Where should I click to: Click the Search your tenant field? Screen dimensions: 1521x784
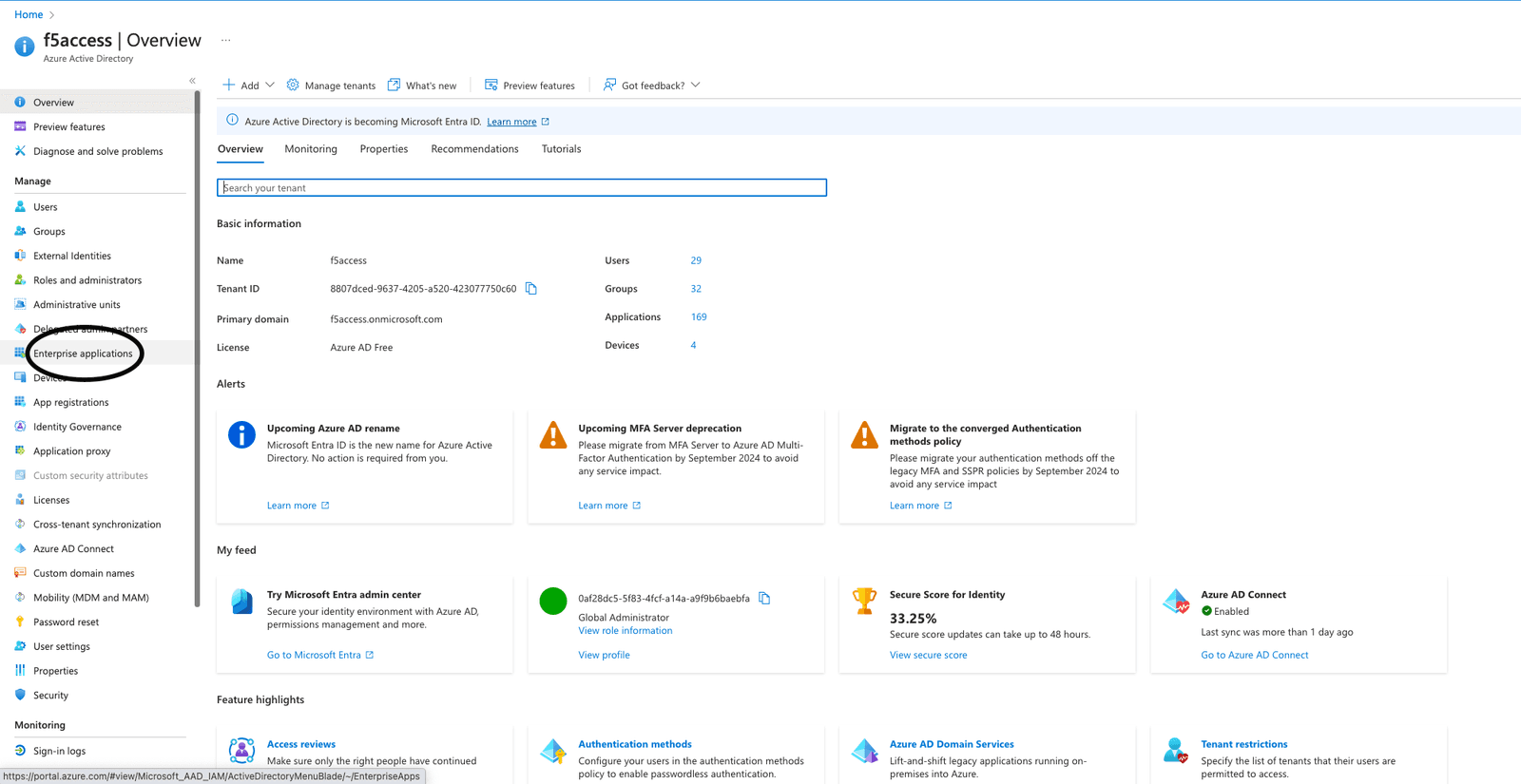coord(522,188)
